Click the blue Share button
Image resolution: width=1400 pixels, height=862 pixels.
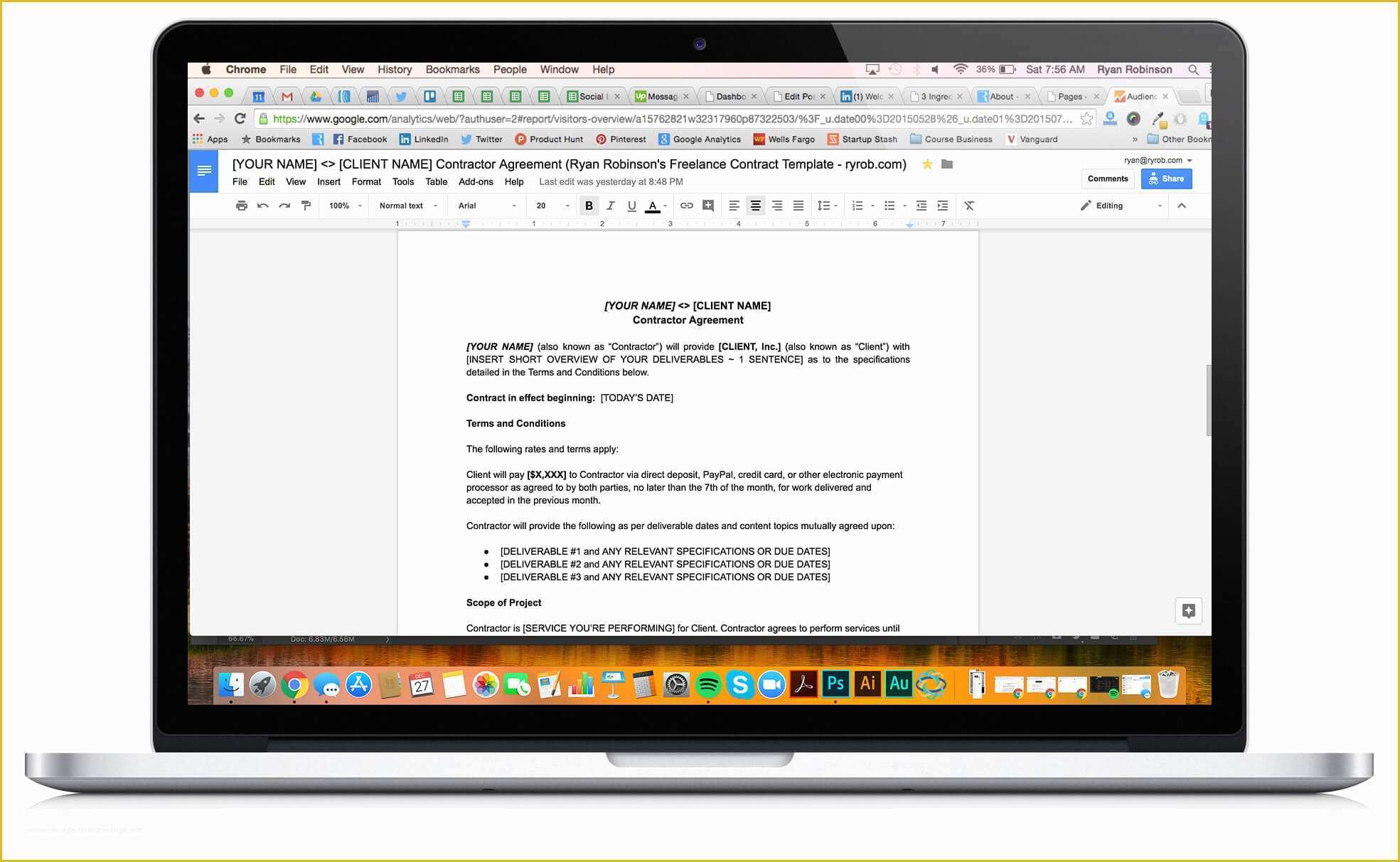pos(1166,179)
